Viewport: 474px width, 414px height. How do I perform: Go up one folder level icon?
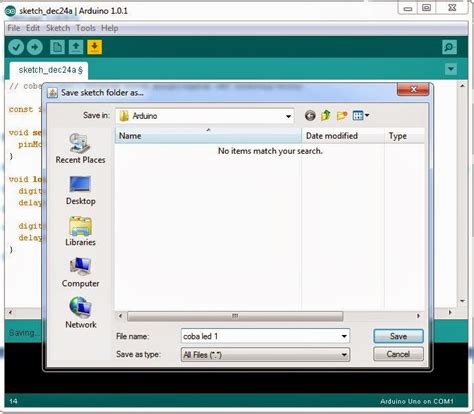pyautogui.click(x=326, y=116)
